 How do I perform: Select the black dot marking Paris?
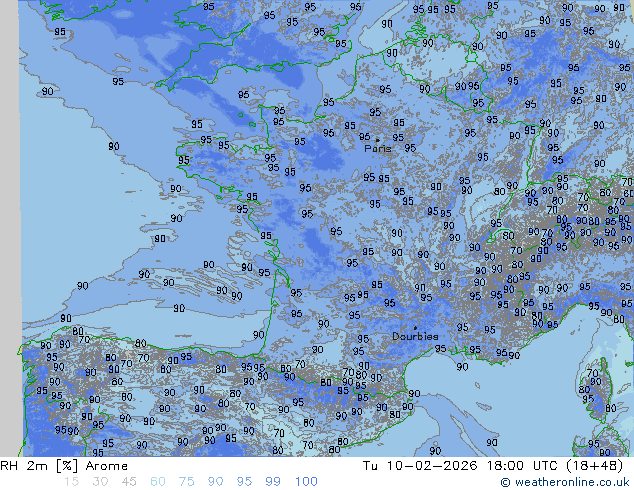pos(378,140)
